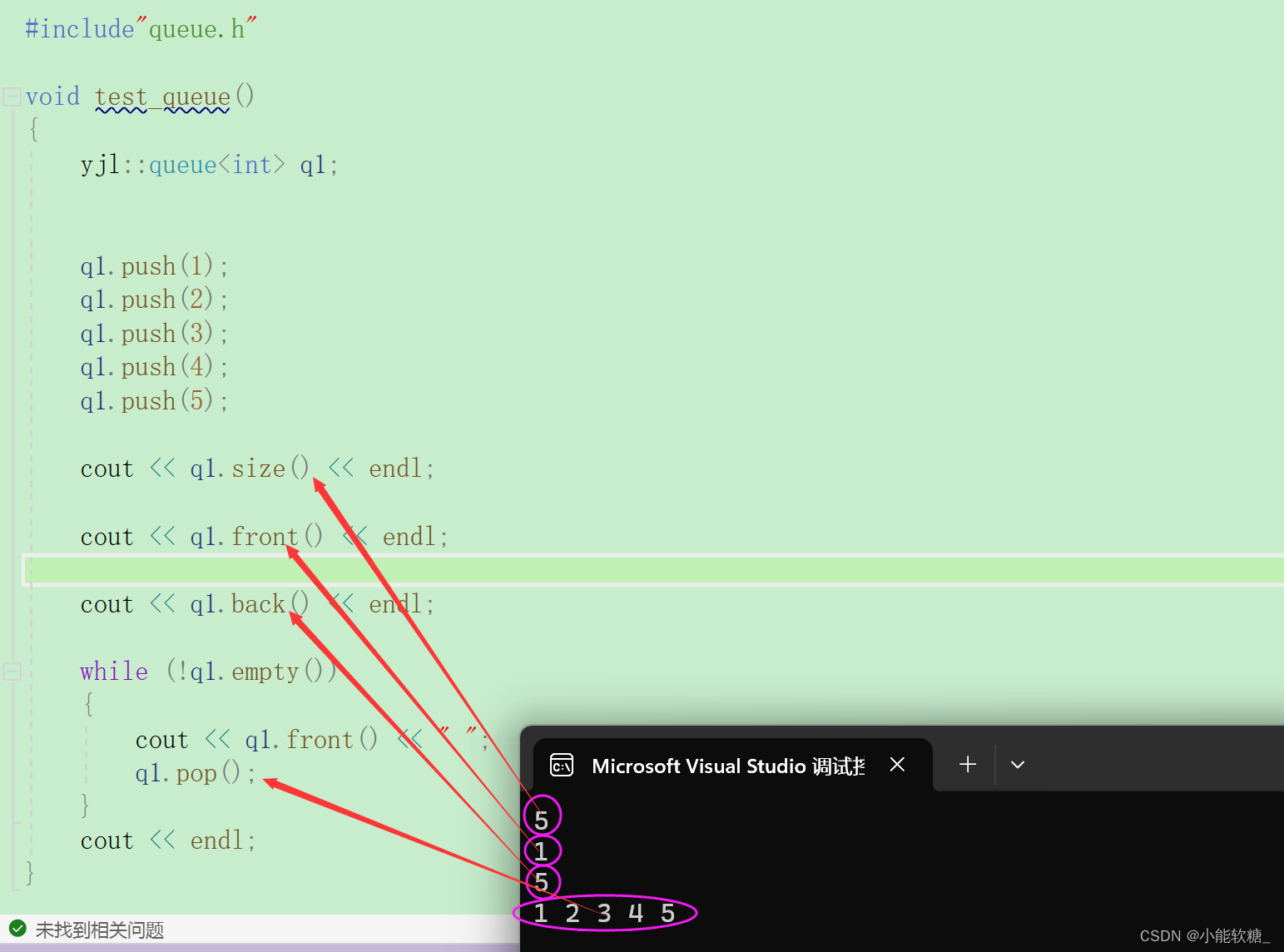The image size is (1284, 952).
Task: Click the void keyword
Action: tap(52, 97)
